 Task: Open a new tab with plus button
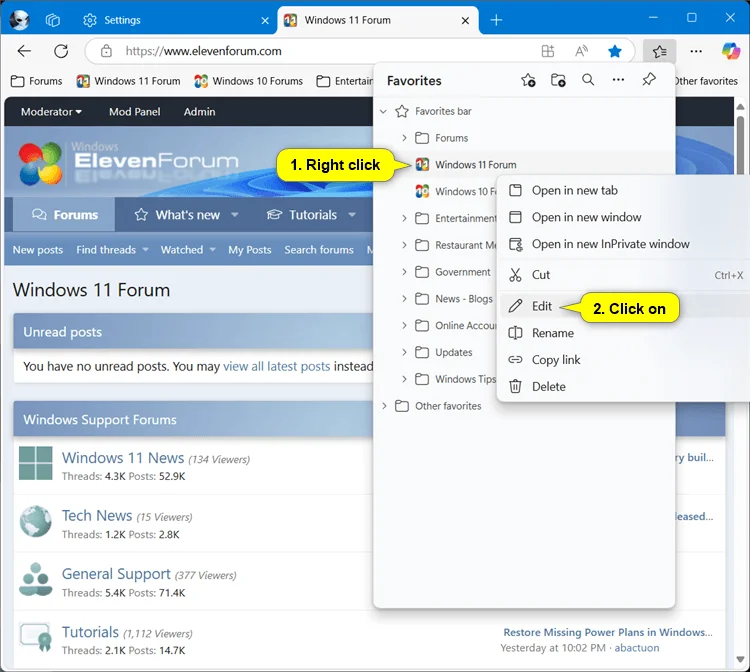click(496, 20)
